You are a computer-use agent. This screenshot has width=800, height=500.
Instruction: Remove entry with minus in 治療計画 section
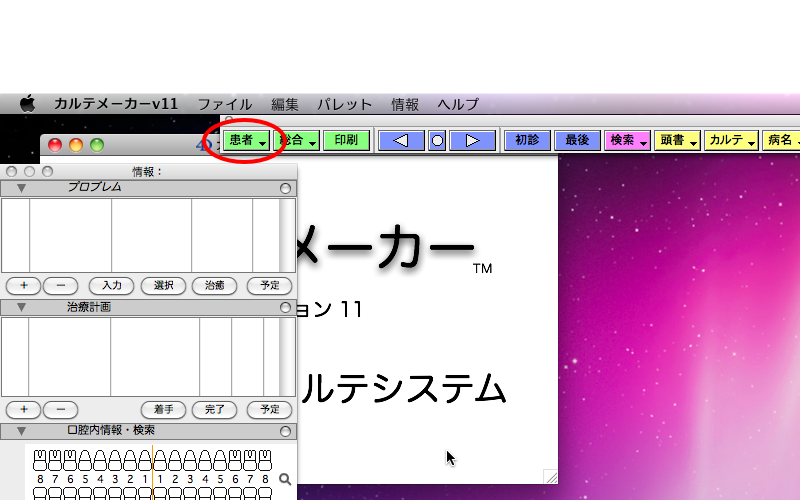[x=61, y=409]
